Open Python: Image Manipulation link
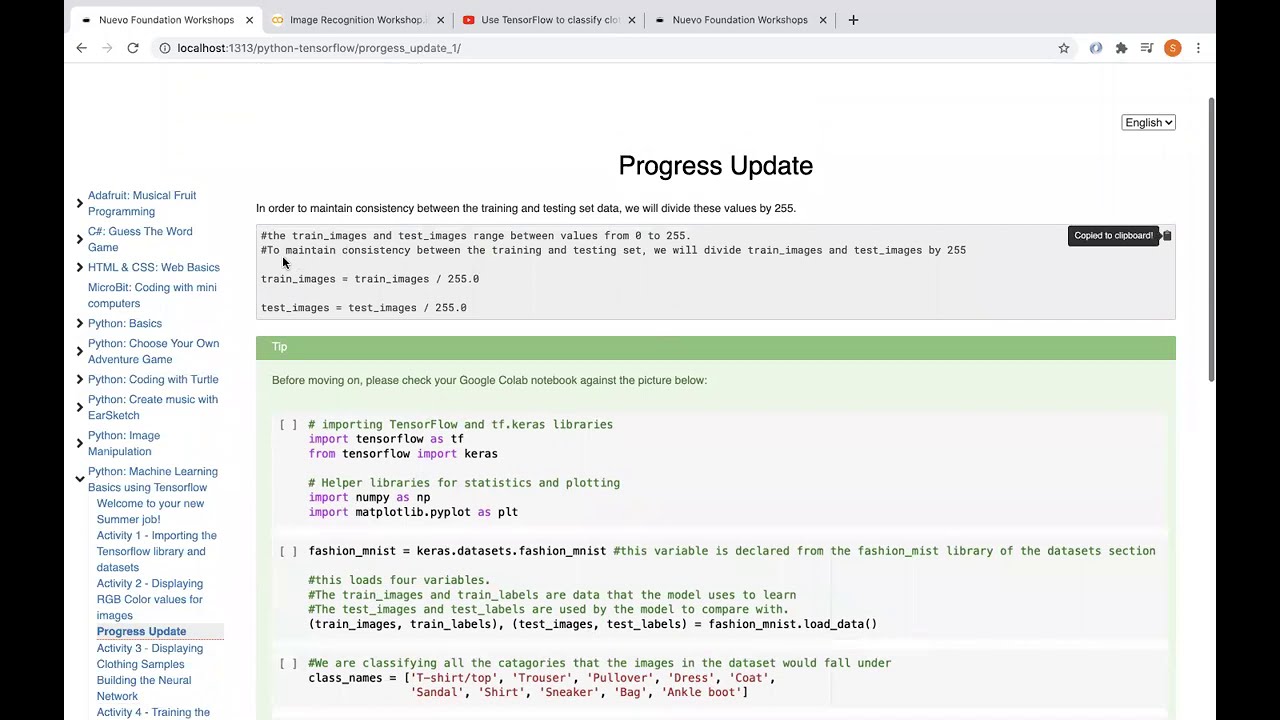The image size is (1280, 720). pyautogui.click(x=124, y=443)
